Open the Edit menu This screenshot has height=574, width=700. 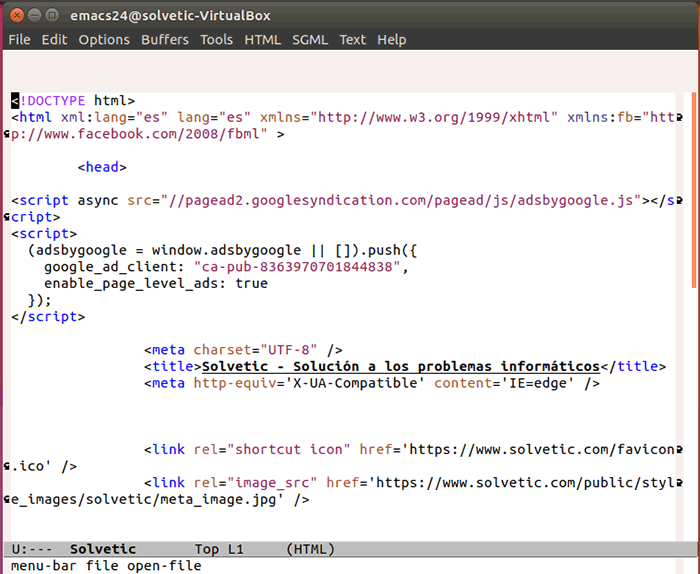click(54, 40)
